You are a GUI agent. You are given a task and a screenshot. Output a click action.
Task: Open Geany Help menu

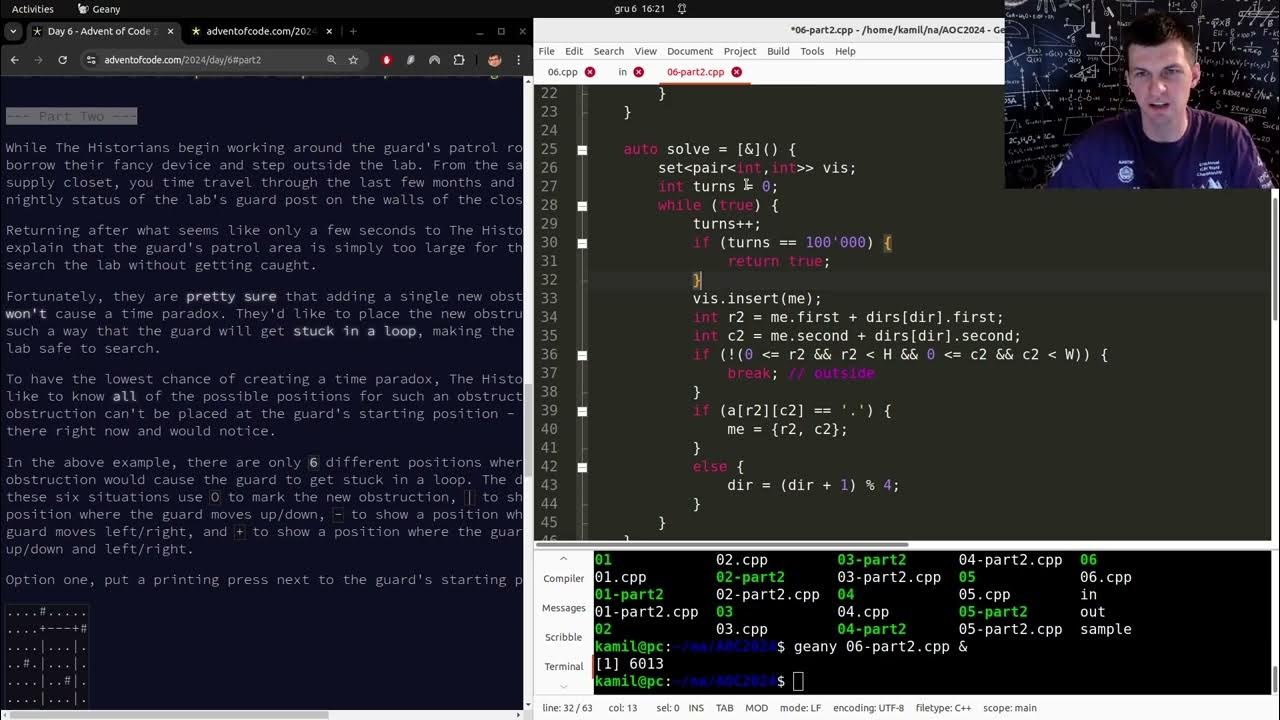[x=845, y=51]
